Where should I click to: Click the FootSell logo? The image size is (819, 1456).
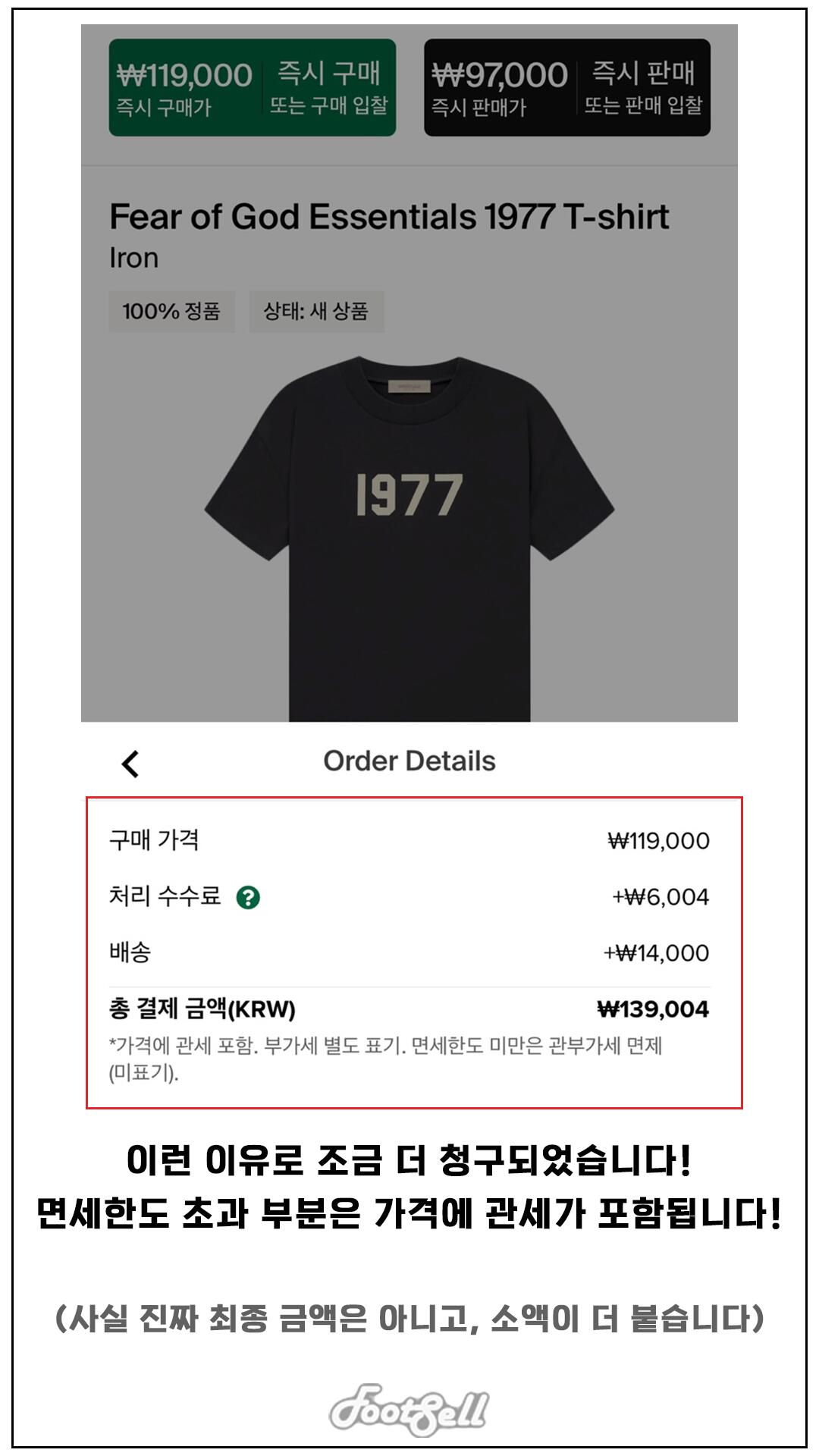tap(409, 1409)
